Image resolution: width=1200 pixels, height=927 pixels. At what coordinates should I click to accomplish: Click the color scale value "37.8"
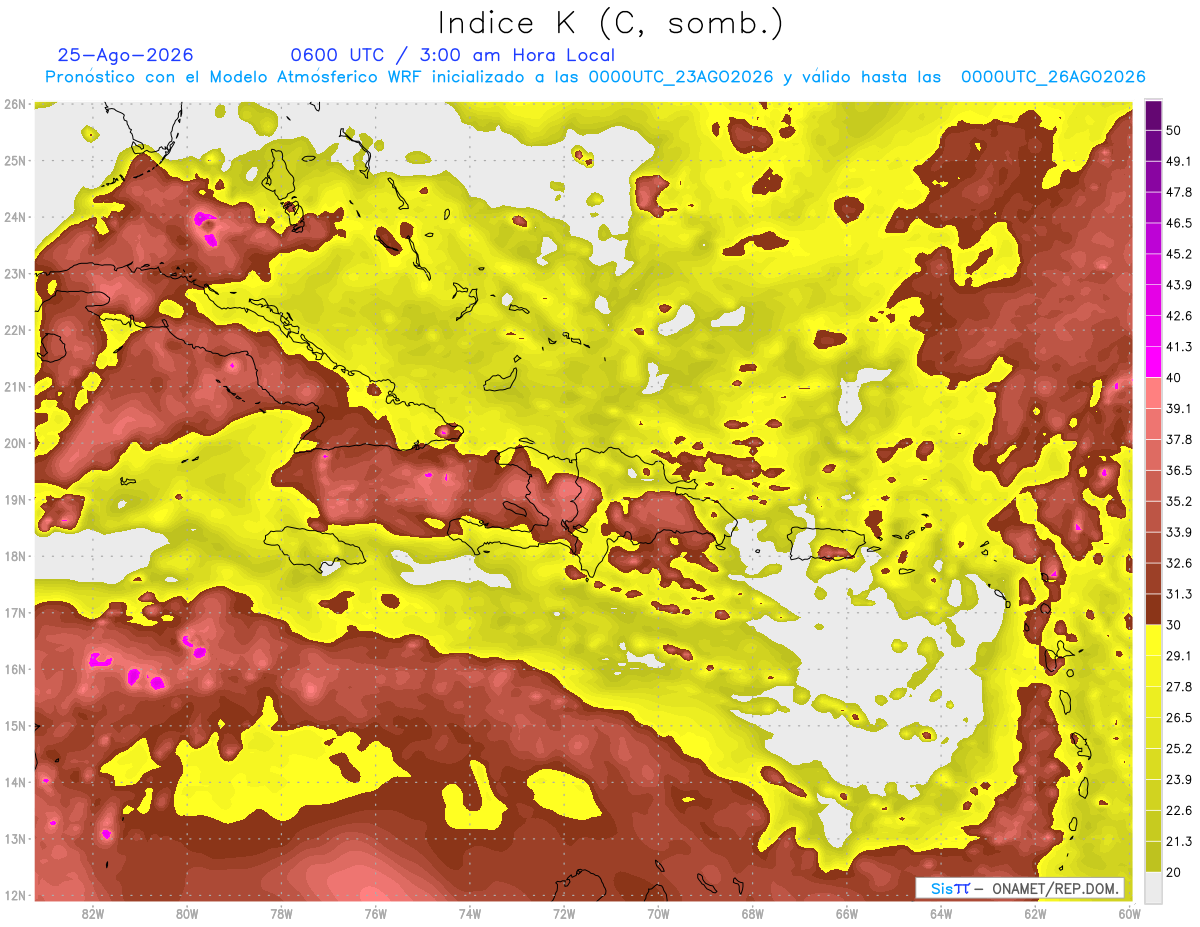click(x=1179, y=439)
